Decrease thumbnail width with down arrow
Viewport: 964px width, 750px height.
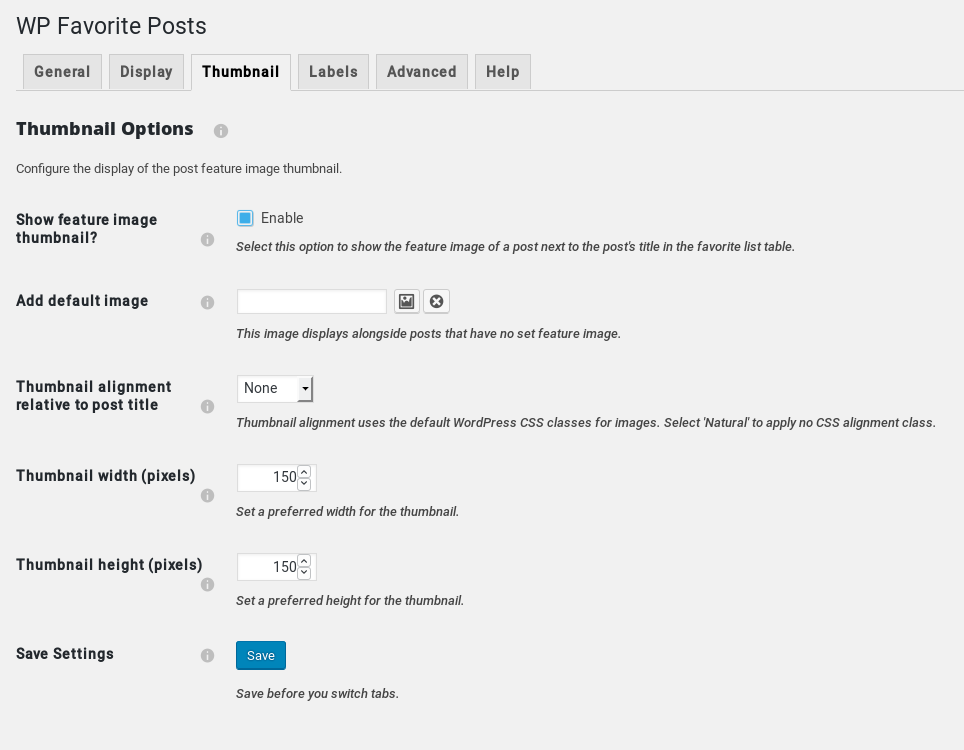click(304, 484)
